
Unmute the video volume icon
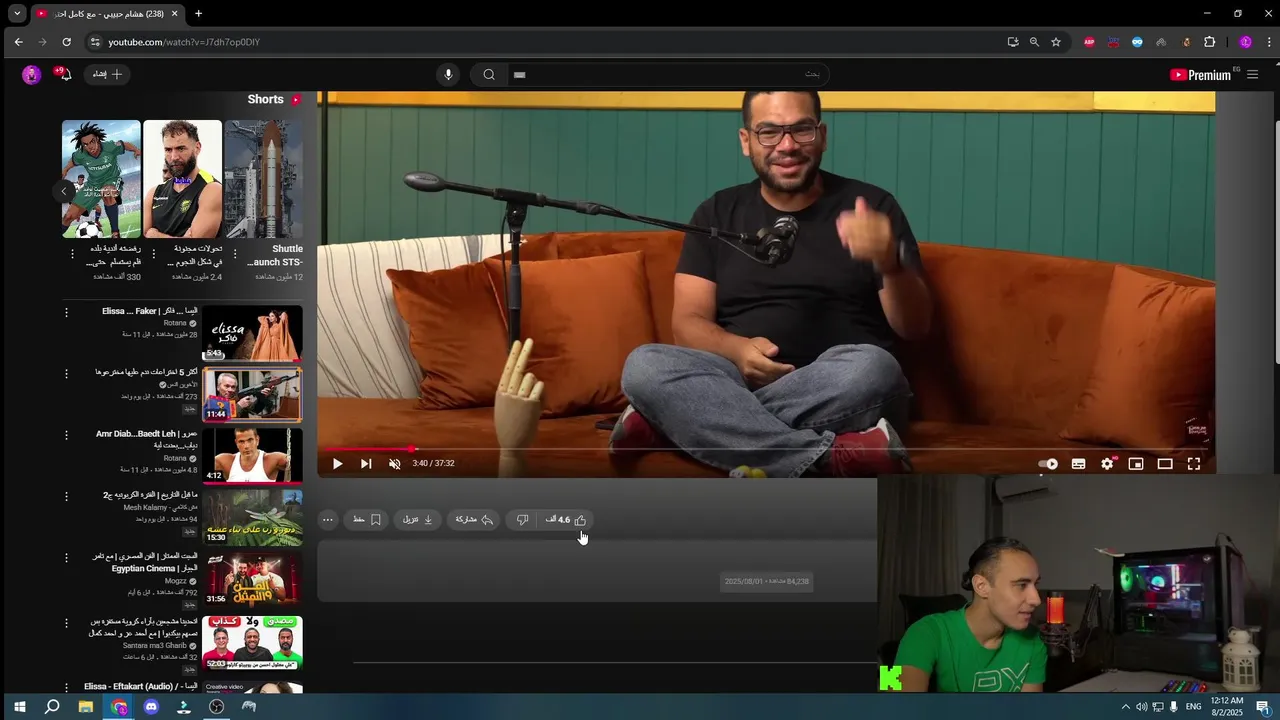(x=394, y=464)
